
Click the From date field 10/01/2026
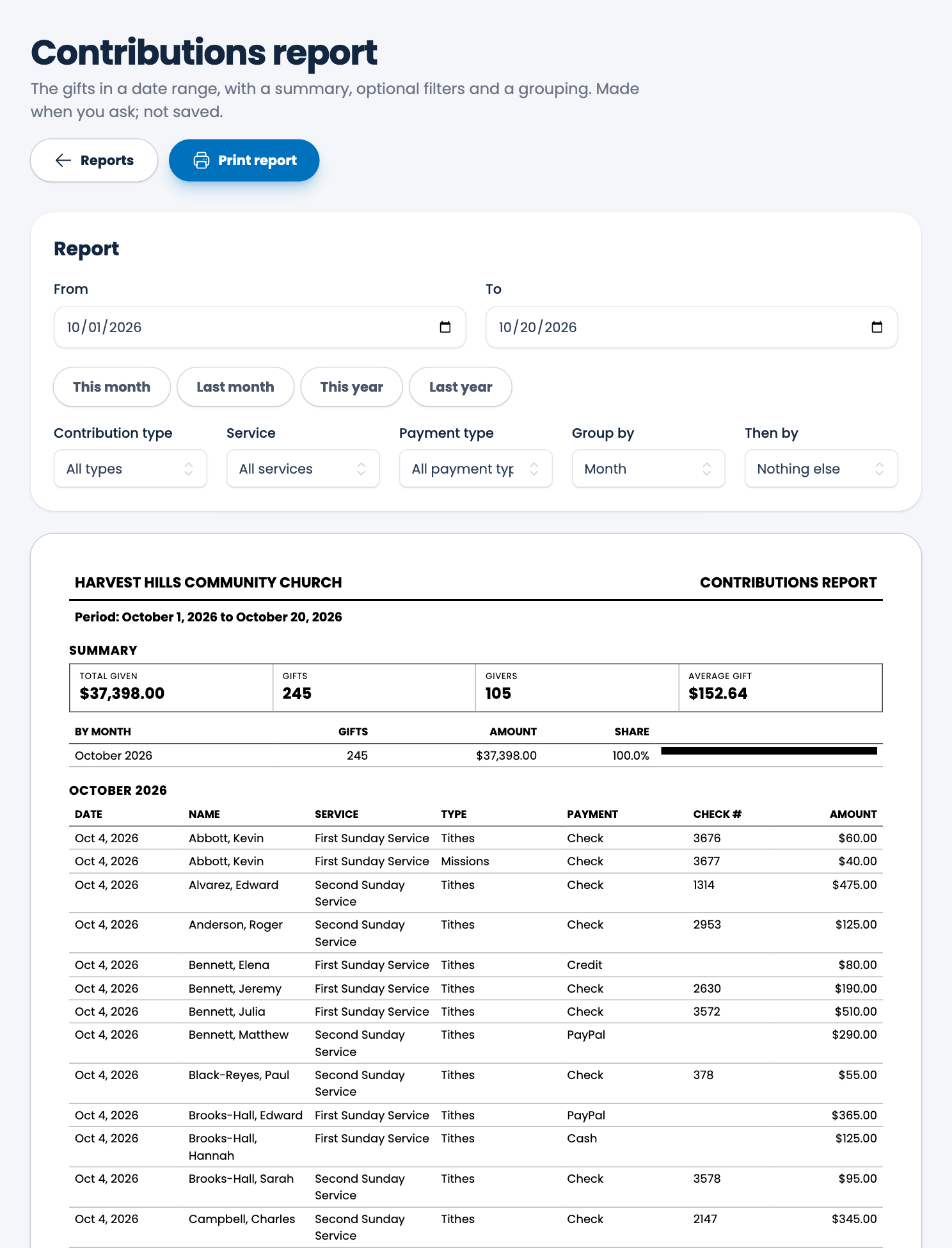pyautogui.click(x=260, y=327)
